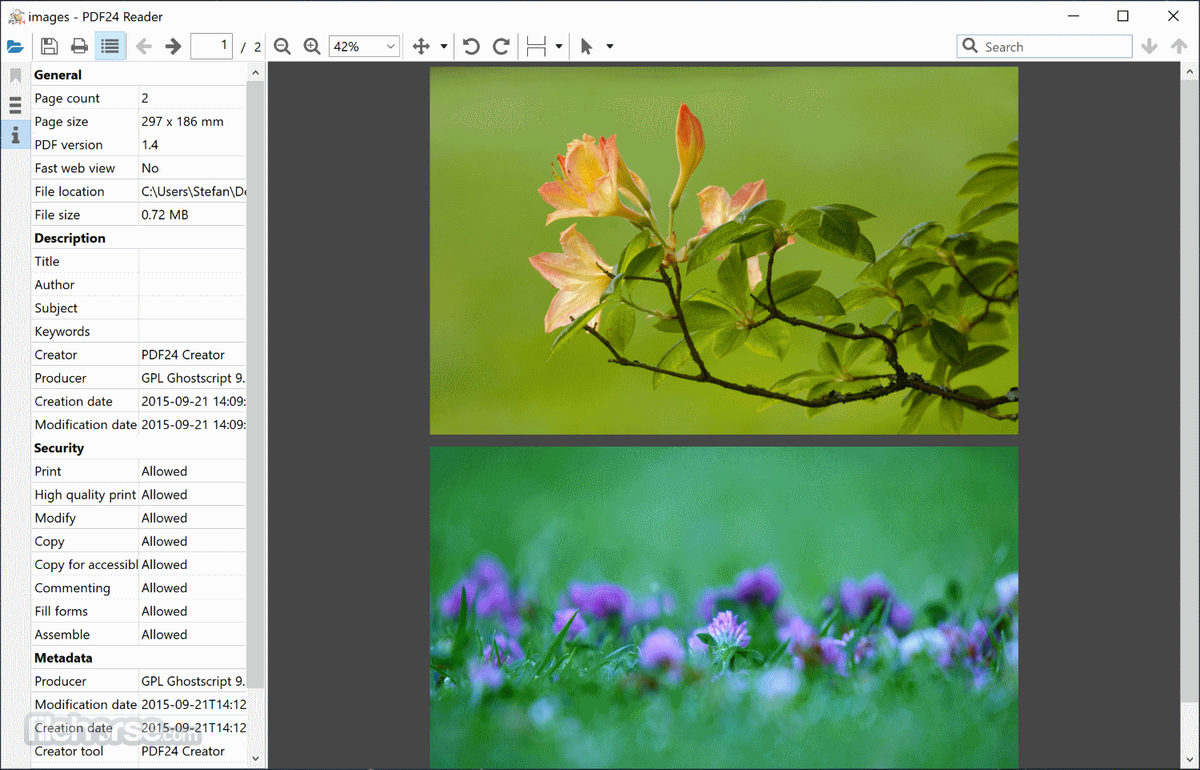Click the Creator tool row label
Screen dimensions: 1200x770
click(69, 751)
